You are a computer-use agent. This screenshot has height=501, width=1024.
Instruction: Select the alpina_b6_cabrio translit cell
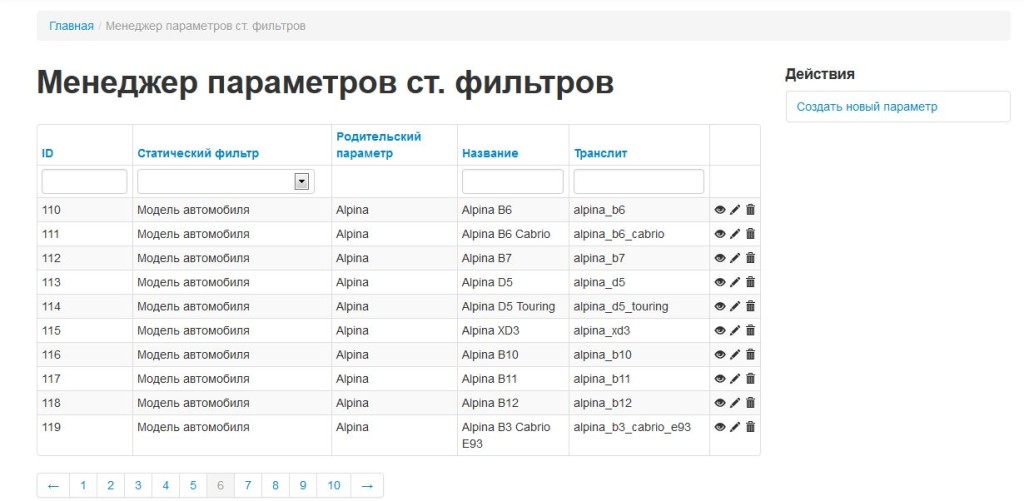(x=639, y=234)
